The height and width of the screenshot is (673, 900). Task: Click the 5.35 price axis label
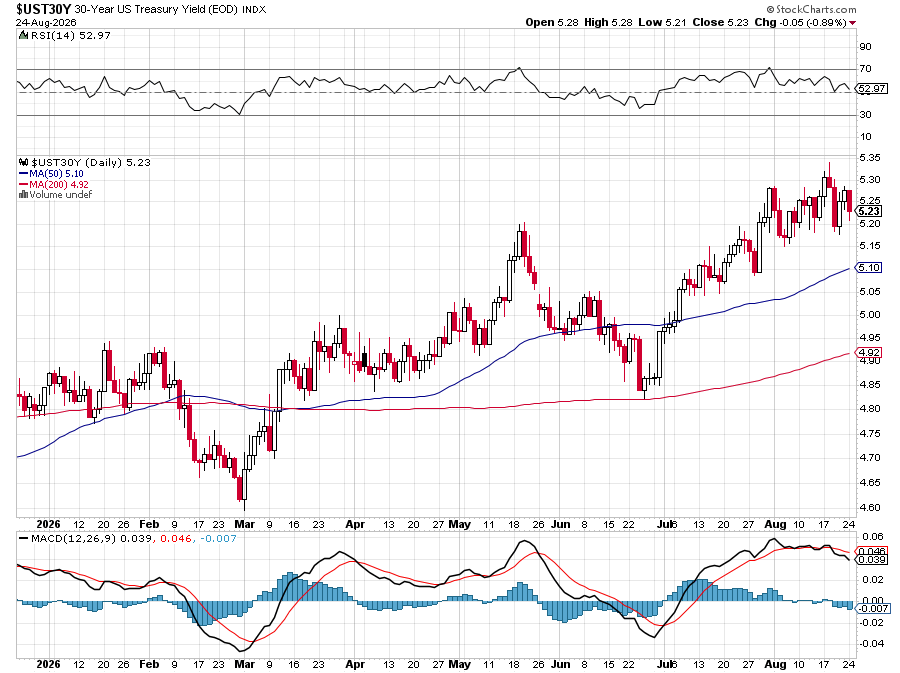tap(870, 158)
